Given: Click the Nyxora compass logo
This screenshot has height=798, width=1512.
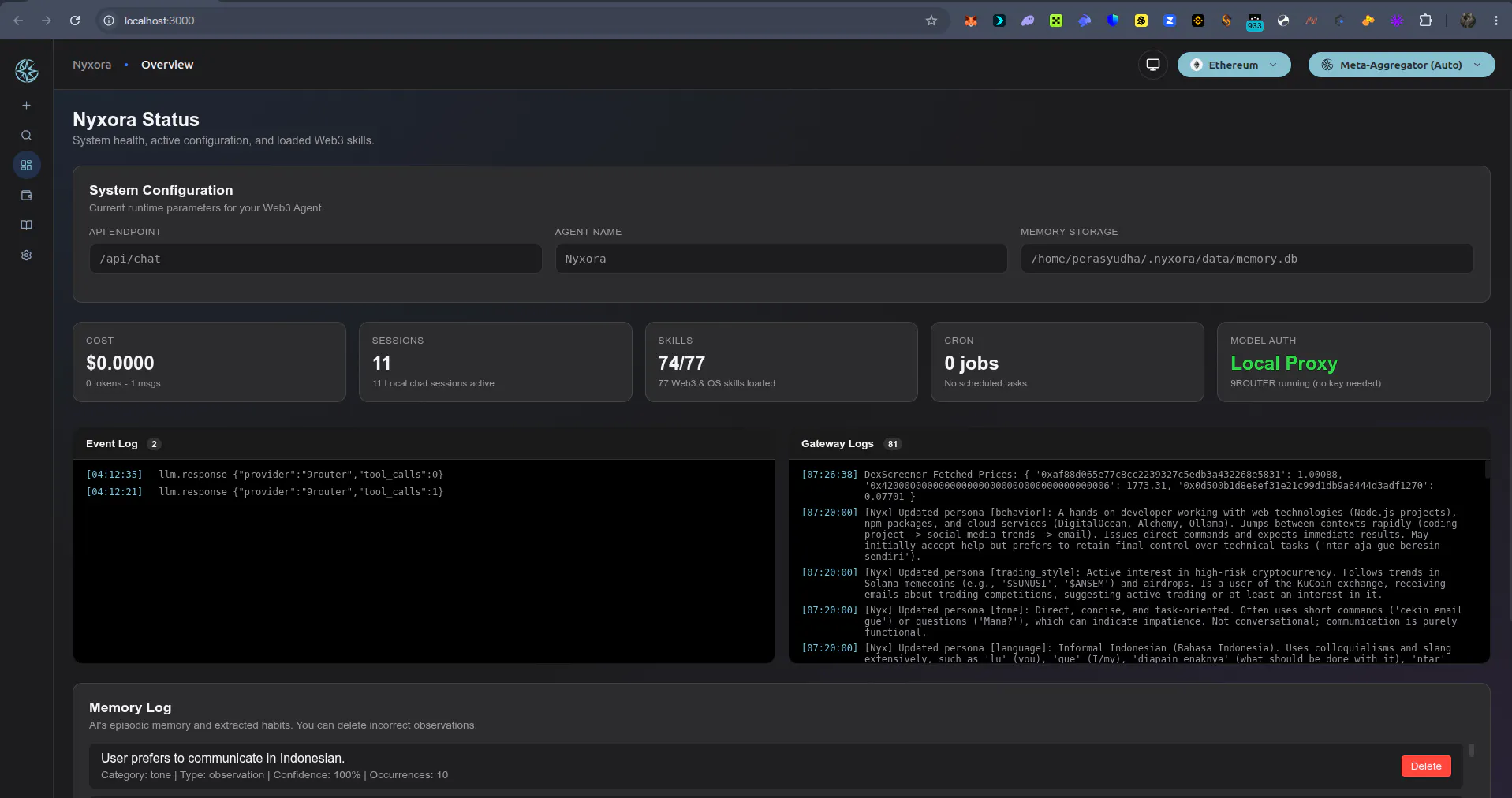Looking at the screenshot, I should [x=27, y=71].
